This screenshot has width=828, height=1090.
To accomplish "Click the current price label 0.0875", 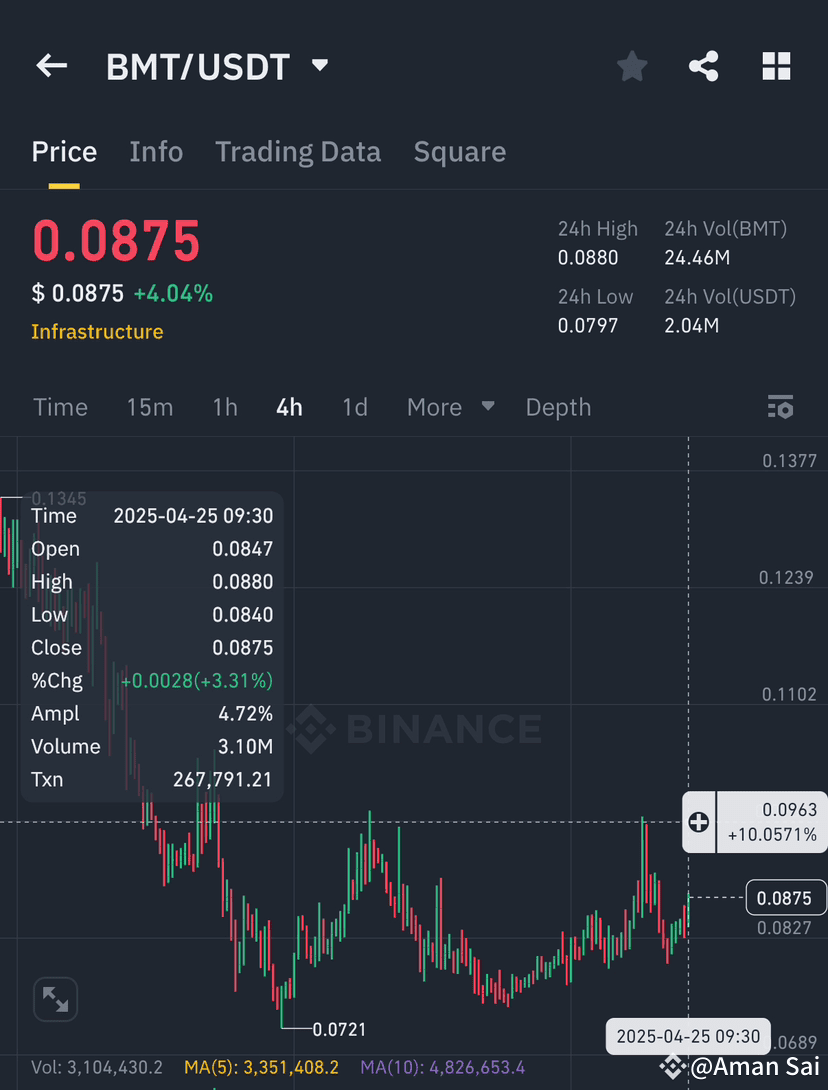I will 786,897.
